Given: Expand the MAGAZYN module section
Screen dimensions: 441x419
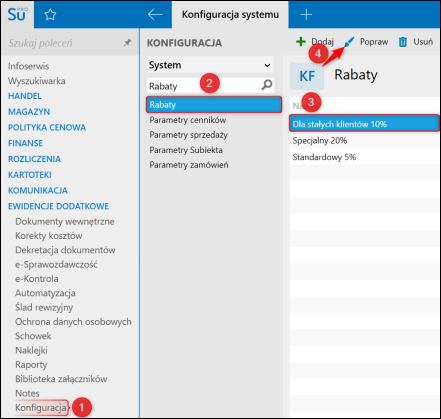Looking at the screenshot, I should (x=29, y=112).
